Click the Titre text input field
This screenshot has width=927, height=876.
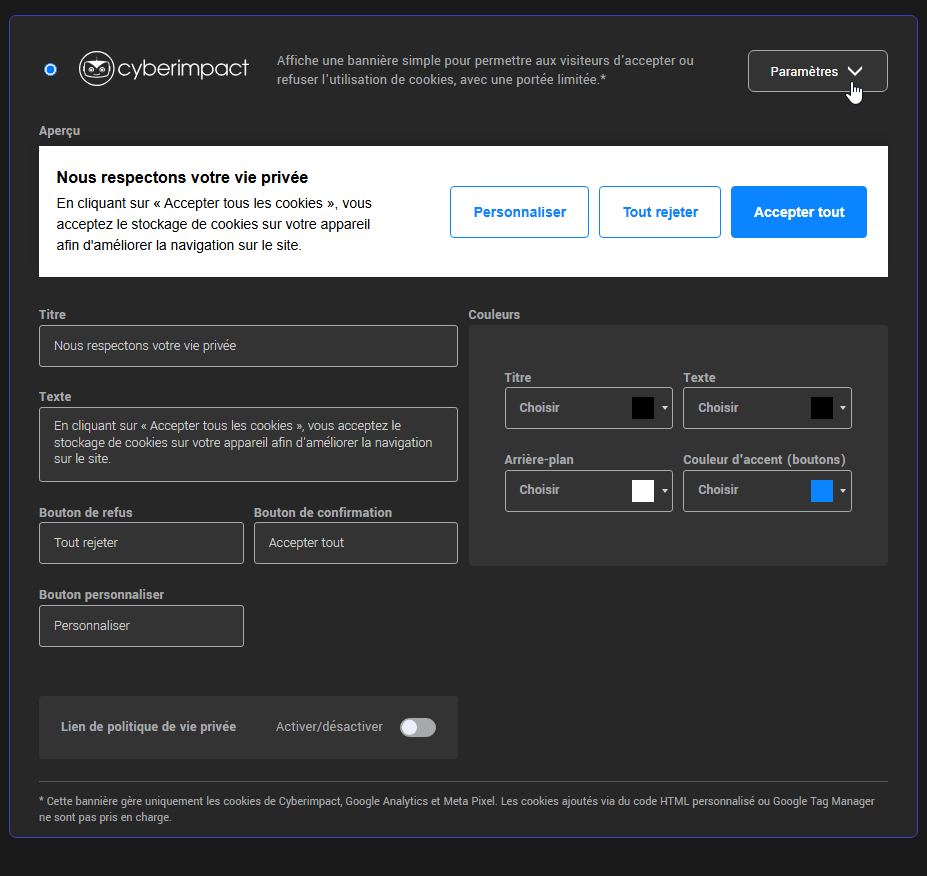pyautogui.click(x=248, y=346)
